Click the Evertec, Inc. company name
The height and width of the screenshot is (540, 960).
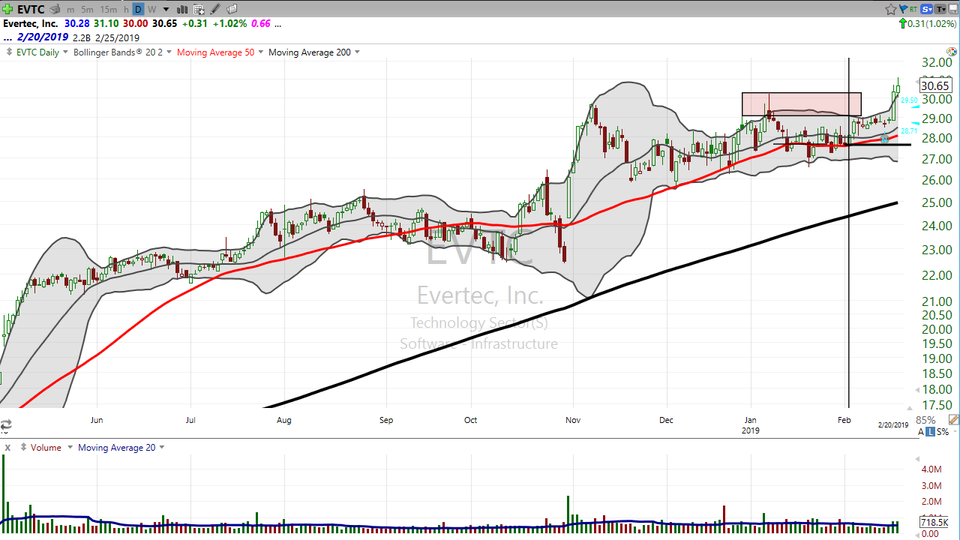coord(30,24)
